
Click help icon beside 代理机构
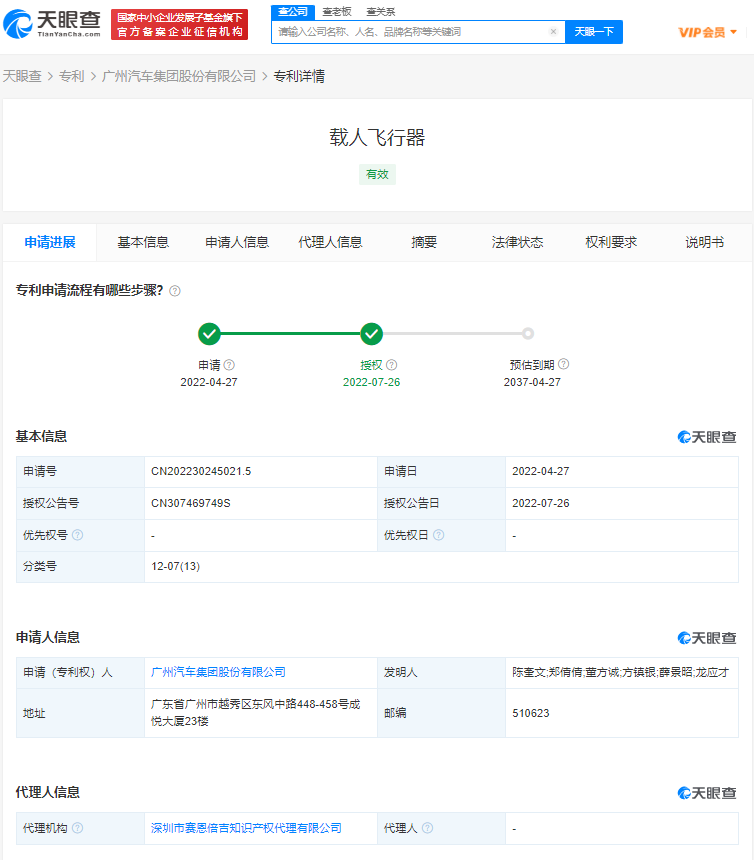[x=77, y=828]
